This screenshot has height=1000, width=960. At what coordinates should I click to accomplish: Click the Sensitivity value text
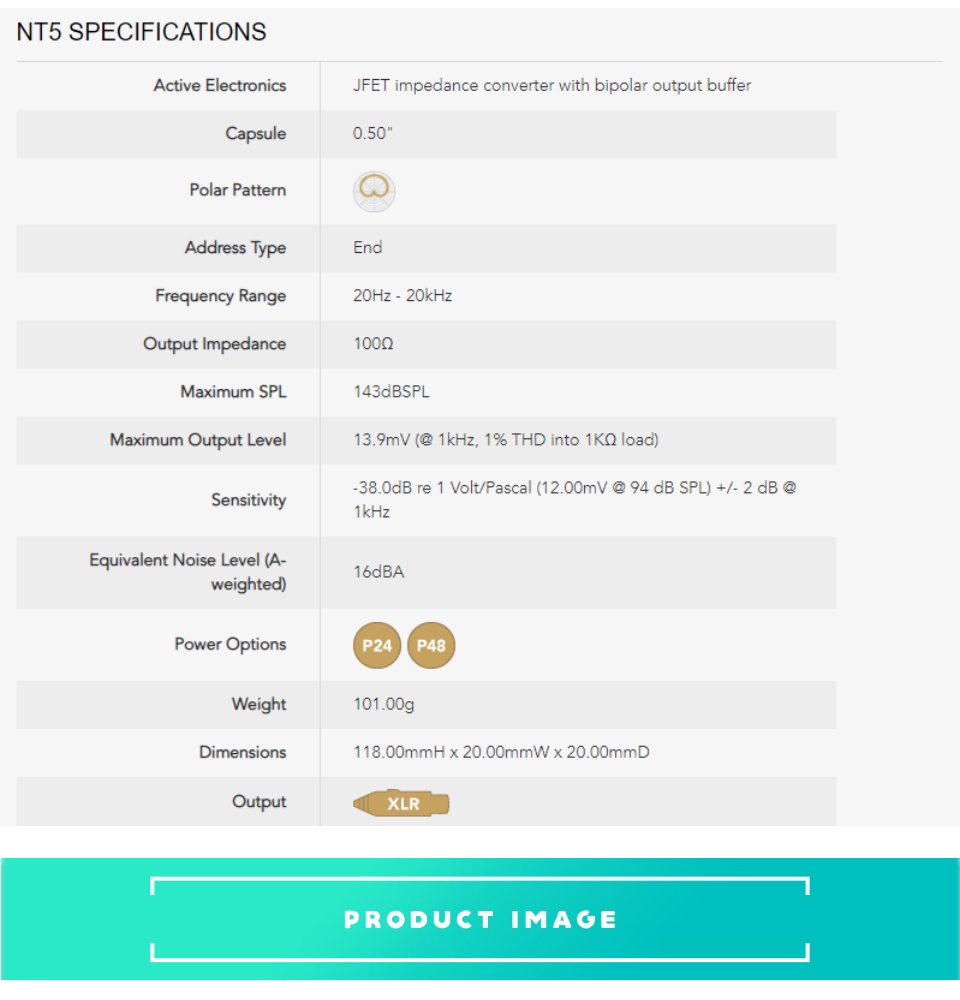[574, 500]
